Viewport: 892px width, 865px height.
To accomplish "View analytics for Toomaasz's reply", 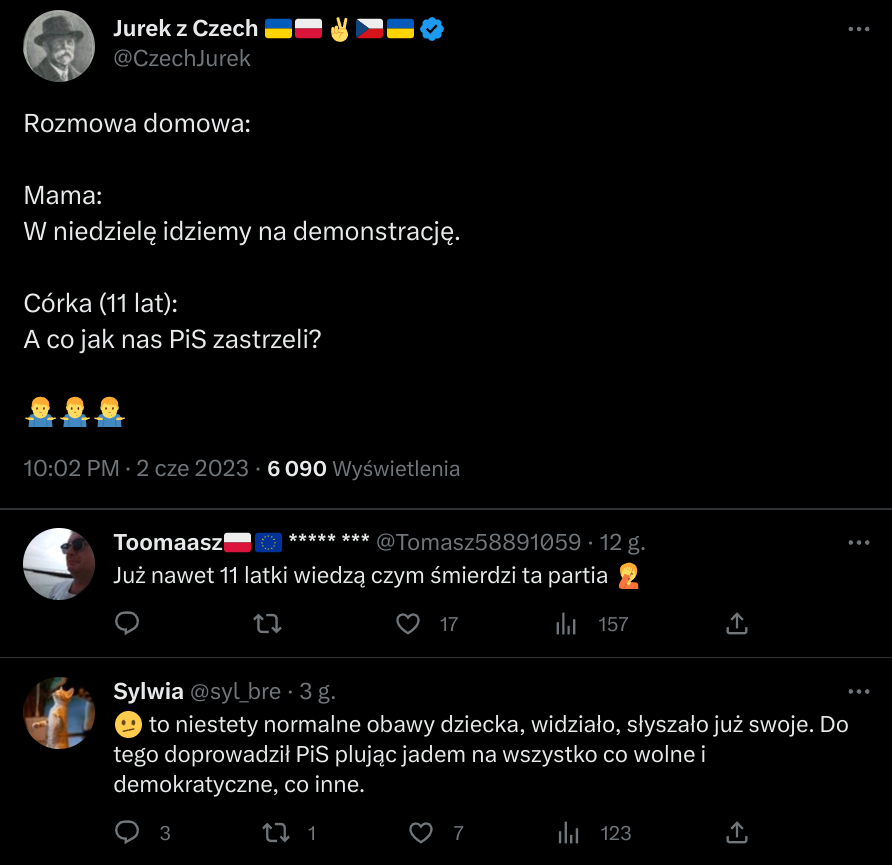I will pos(566,624).
